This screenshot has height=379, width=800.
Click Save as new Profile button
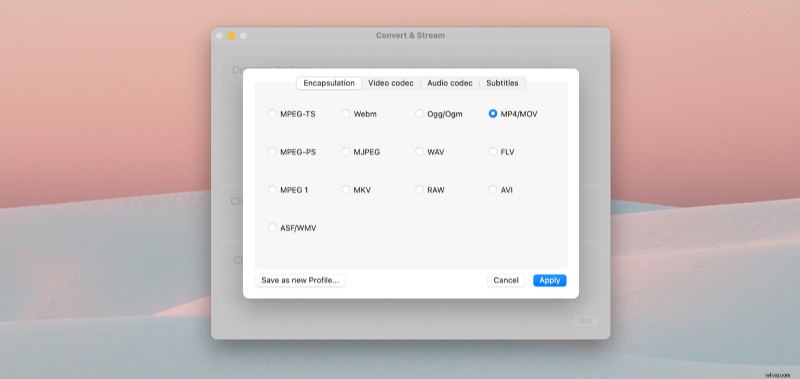point(300,281)
